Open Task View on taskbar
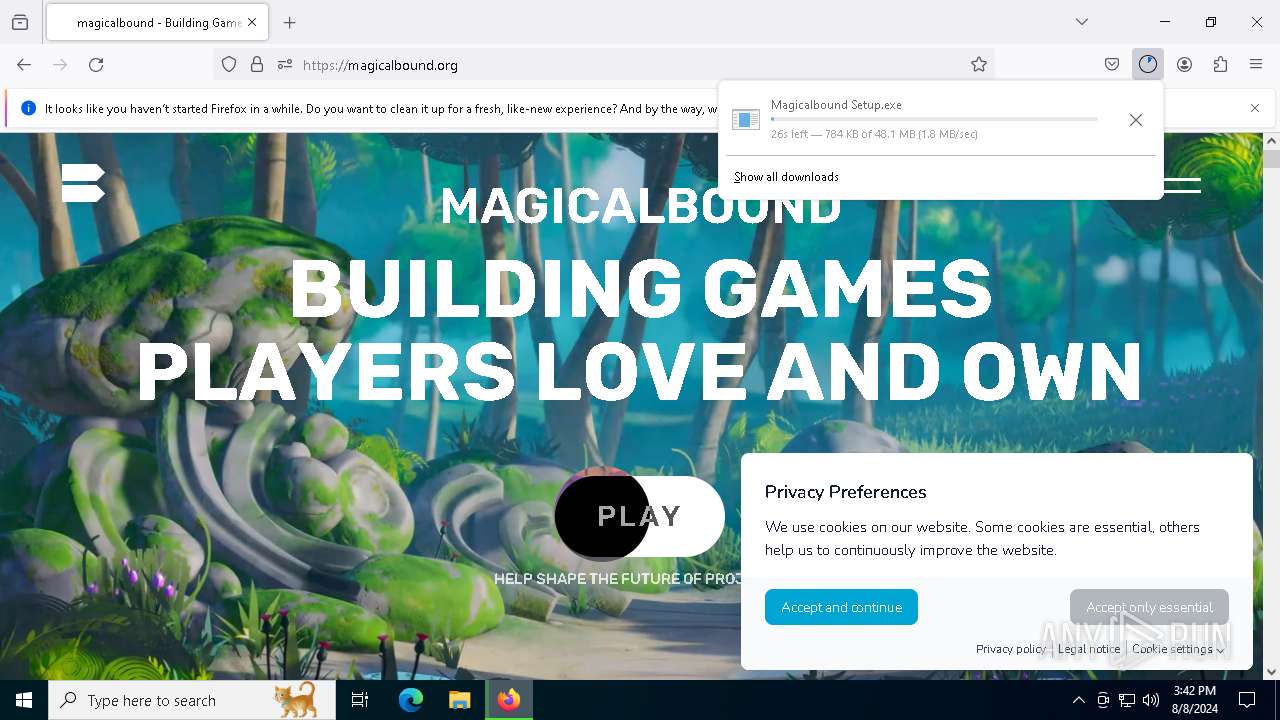This screenshot has height=720, width=1280. 360,700
